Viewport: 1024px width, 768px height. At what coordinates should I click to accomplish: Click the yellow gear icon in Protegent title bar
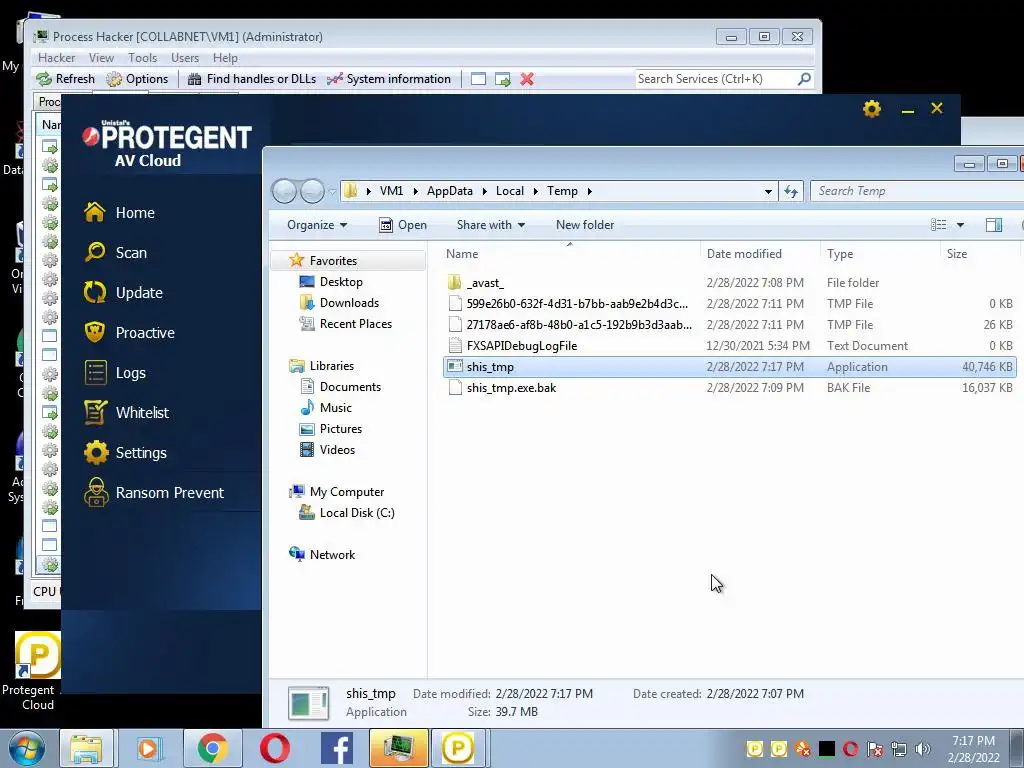[x=872, y=108]
